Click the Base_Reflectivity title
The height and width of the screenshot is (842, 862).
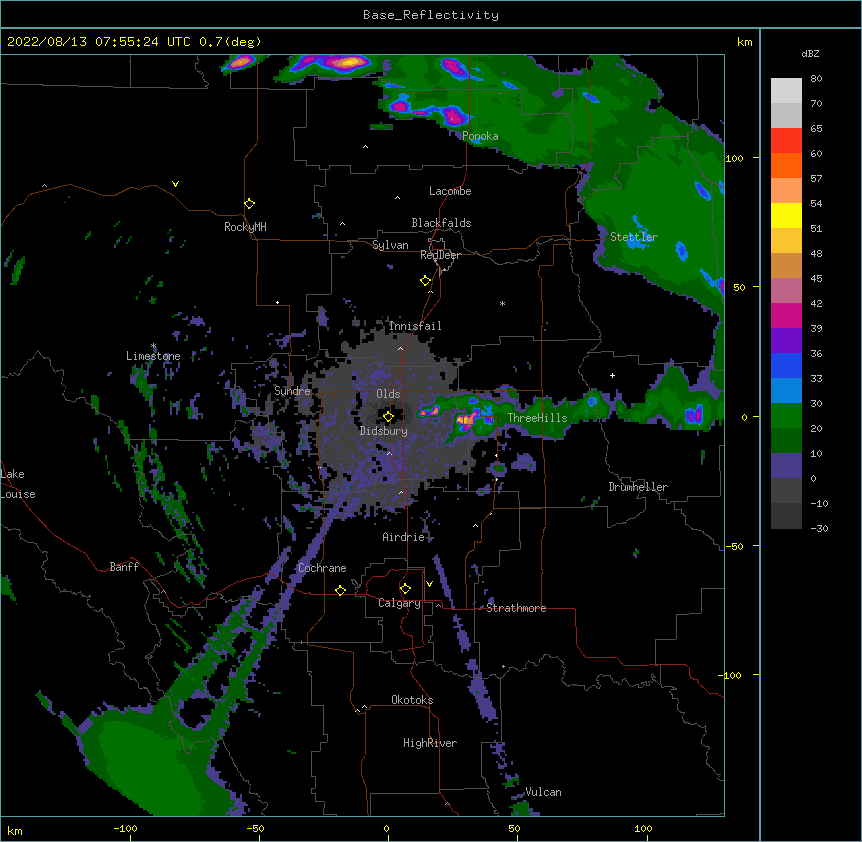pos(431,15)
